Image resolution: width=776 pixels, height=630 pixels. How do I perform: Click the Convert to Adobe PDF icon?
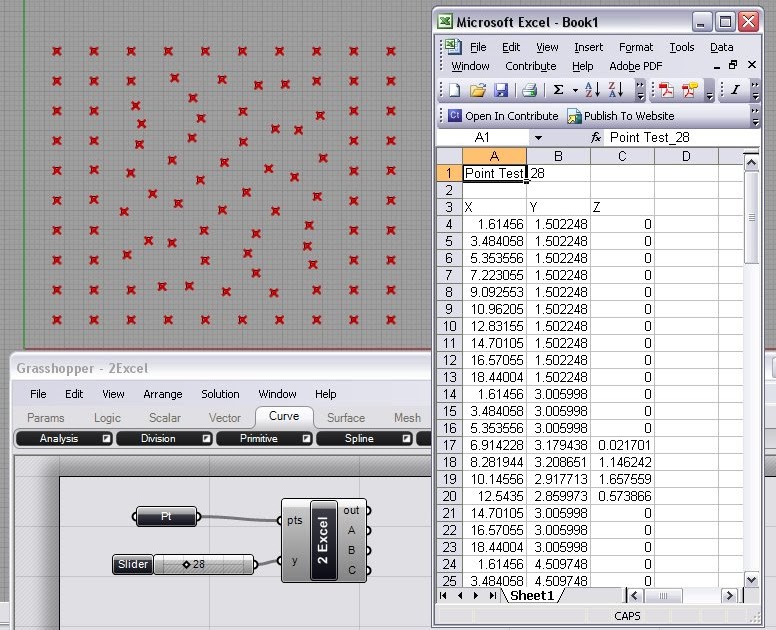point(666,90)
